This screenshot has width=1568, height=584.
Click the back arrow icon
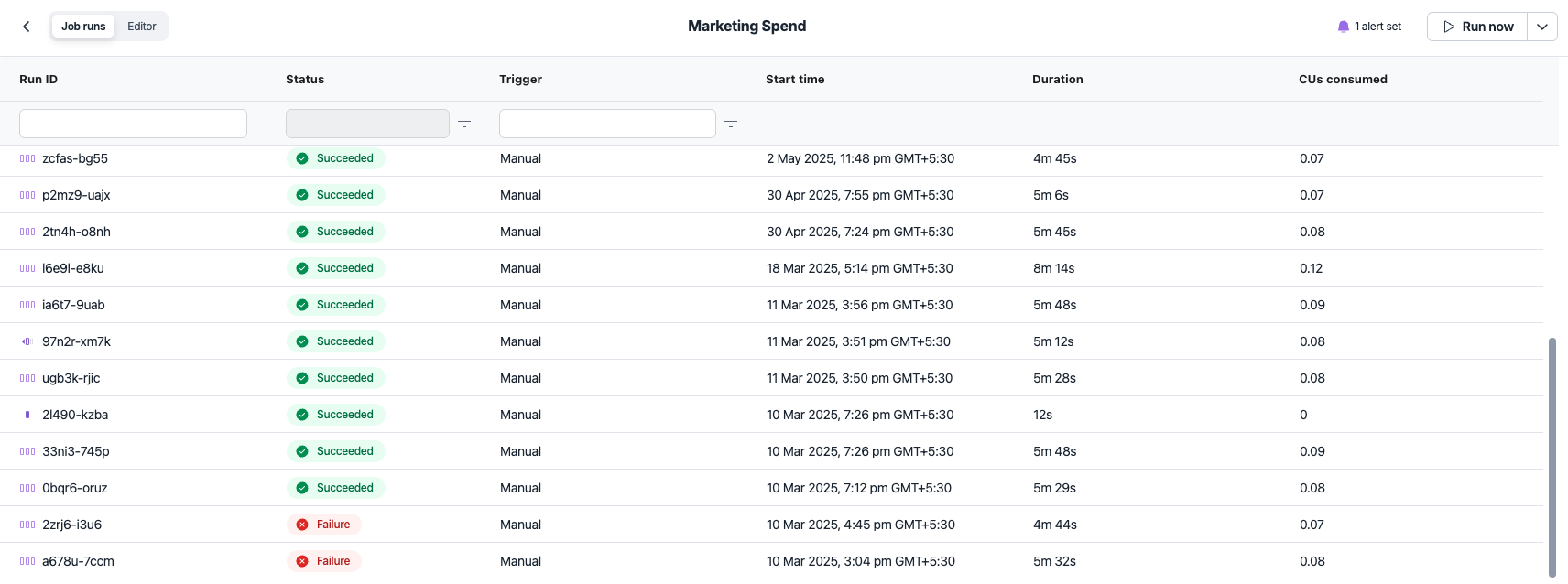[x=27, y=27]
